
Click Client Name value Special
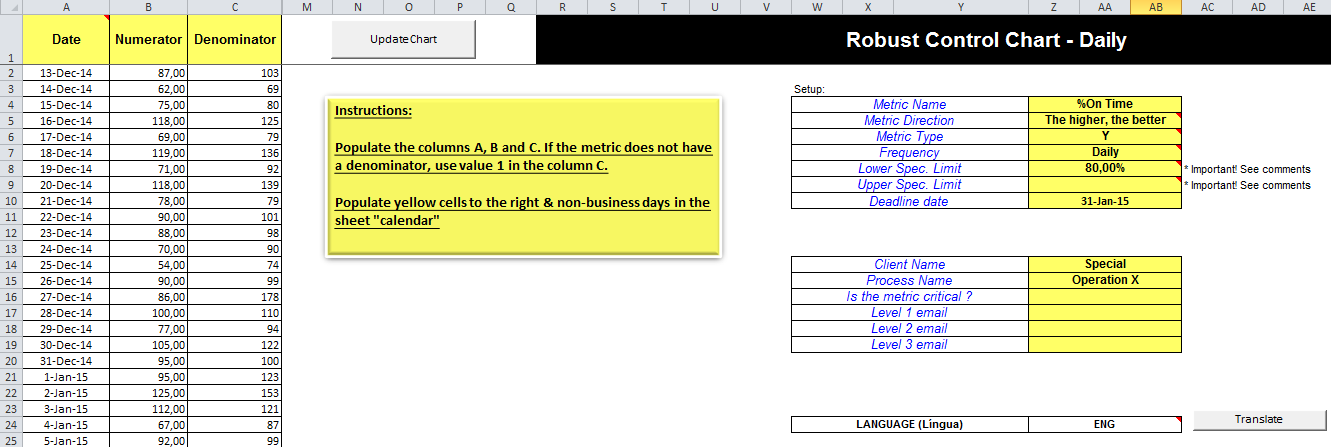(1105, 264)
